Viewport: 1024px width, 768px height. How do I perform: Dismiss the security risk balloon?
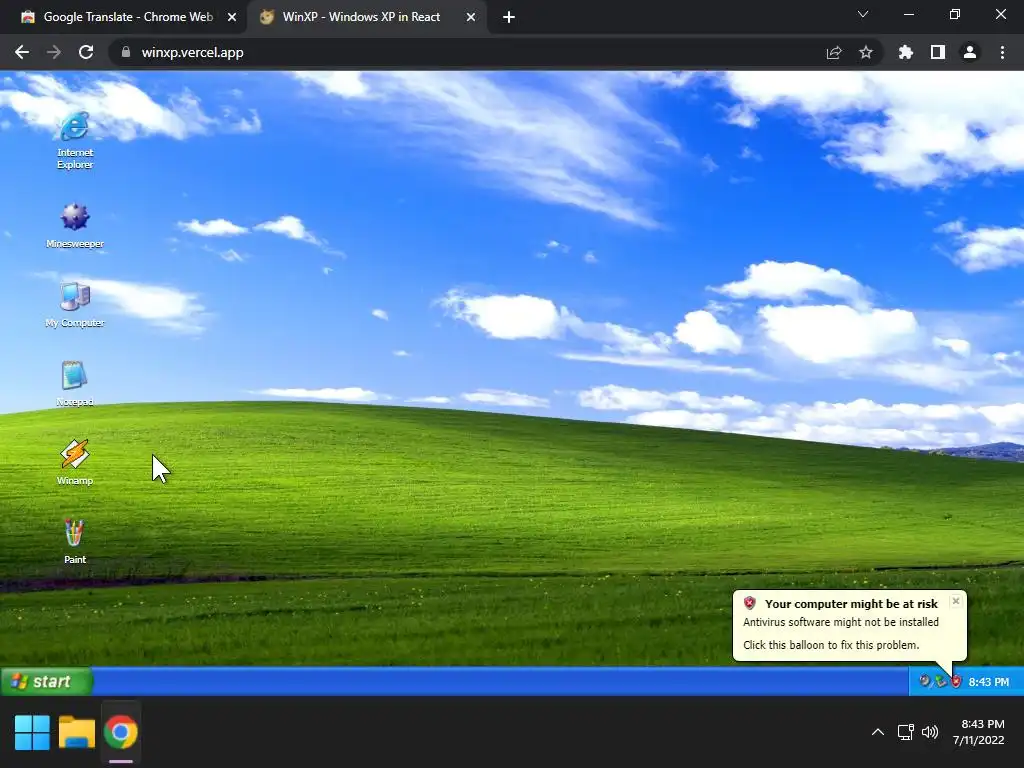pos(955,601)
